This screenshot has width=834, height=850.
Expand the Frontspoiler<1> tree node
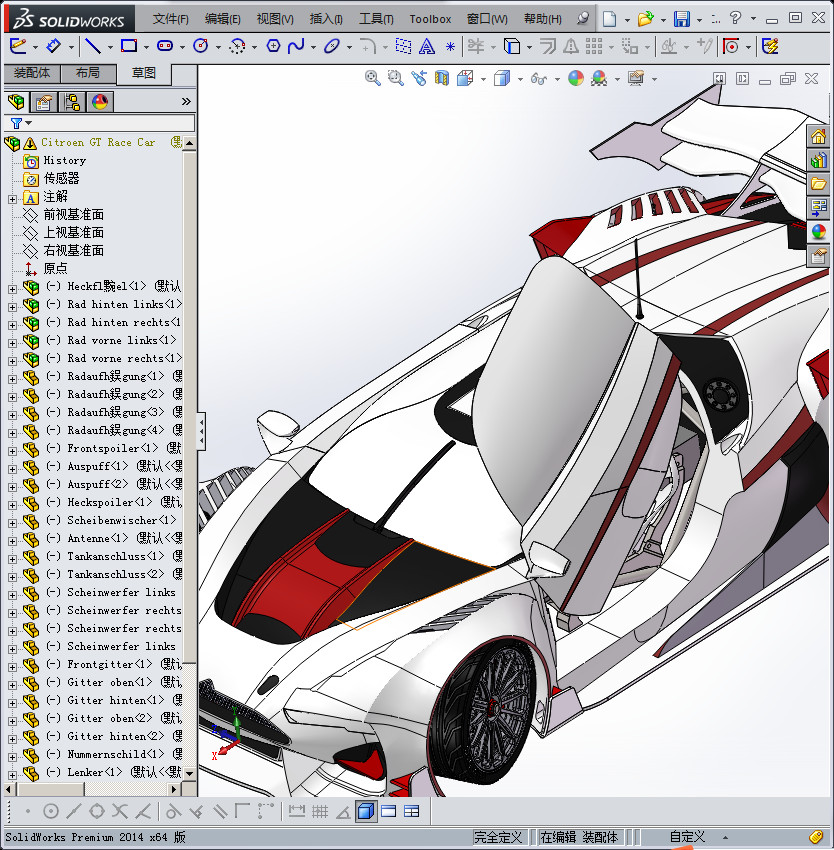12,449
